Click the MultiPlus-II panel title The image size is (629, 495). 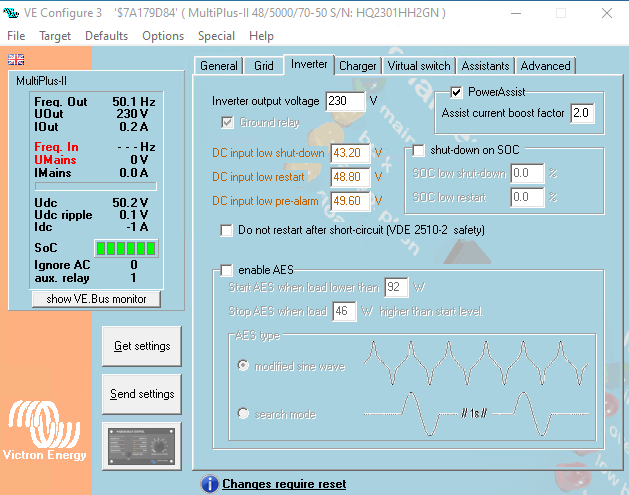click(x=41, y=81)
